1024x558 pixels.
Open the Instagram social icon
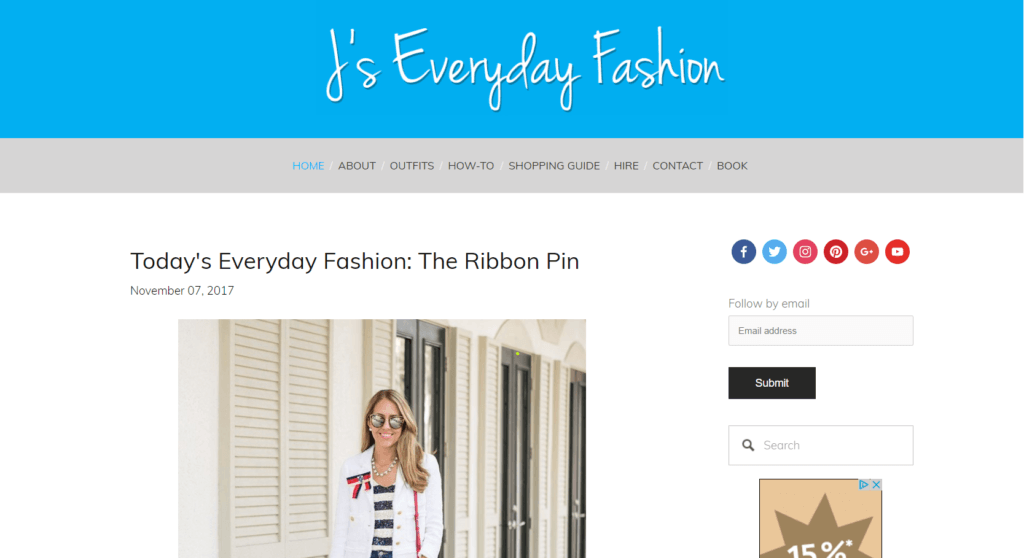[805, 252]
